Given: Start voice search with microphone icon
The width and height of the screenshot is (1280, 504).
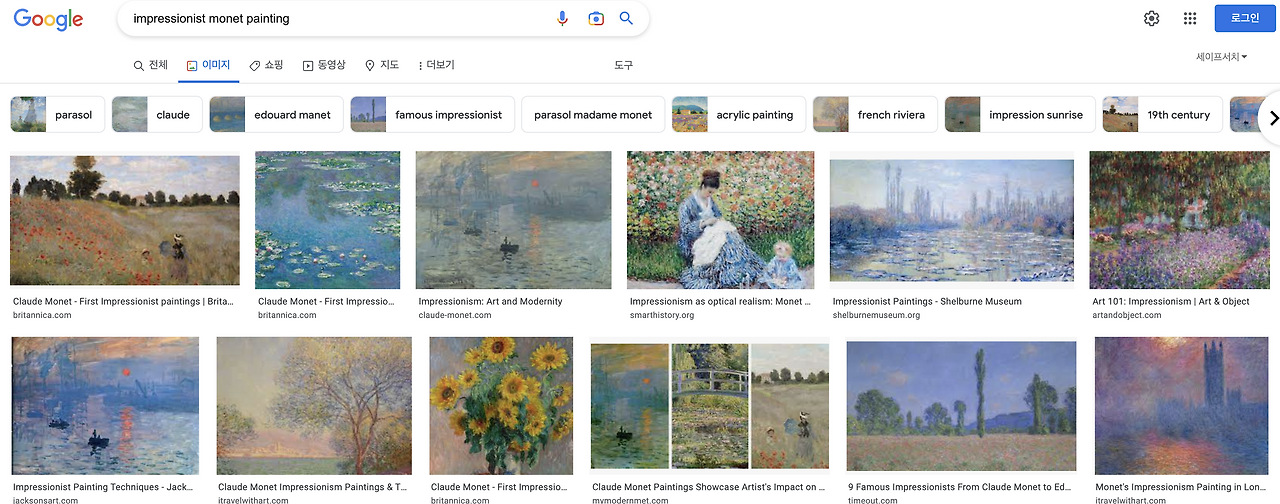Looking at the screenshot, I should [562, 18].
